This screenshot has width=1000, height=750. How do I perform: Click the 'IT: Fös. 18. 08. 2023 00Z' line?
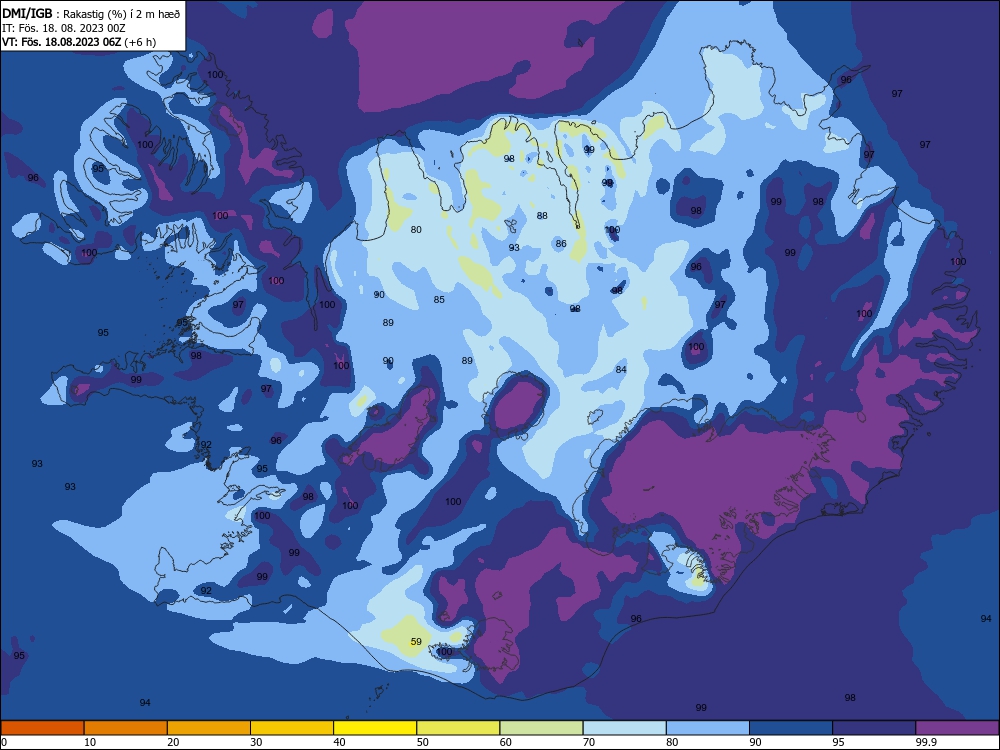(x=64, y=28)
